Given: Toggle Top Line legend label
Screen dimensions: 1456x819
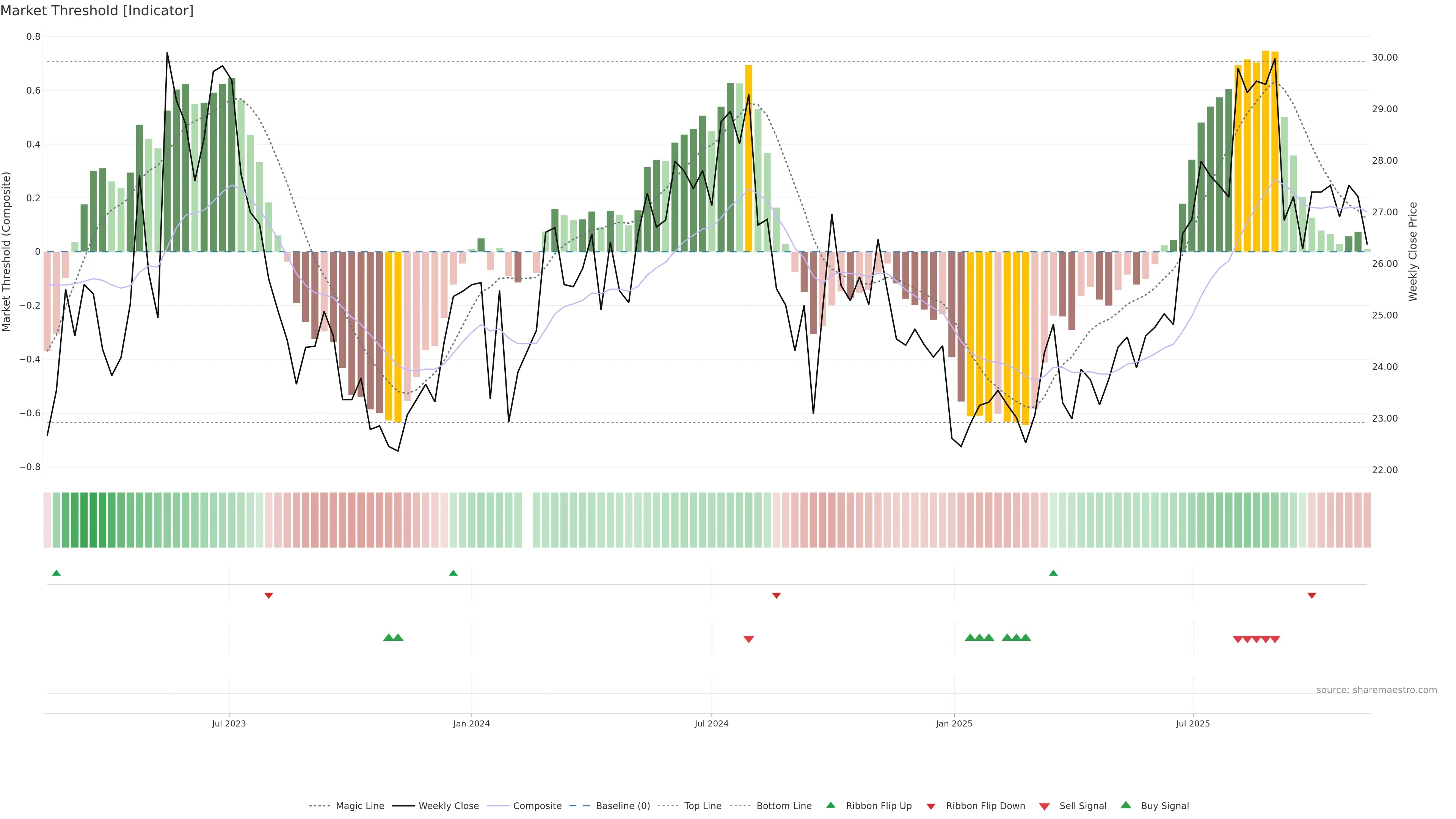Looking at the screenshot, I should tap(703, 806).
